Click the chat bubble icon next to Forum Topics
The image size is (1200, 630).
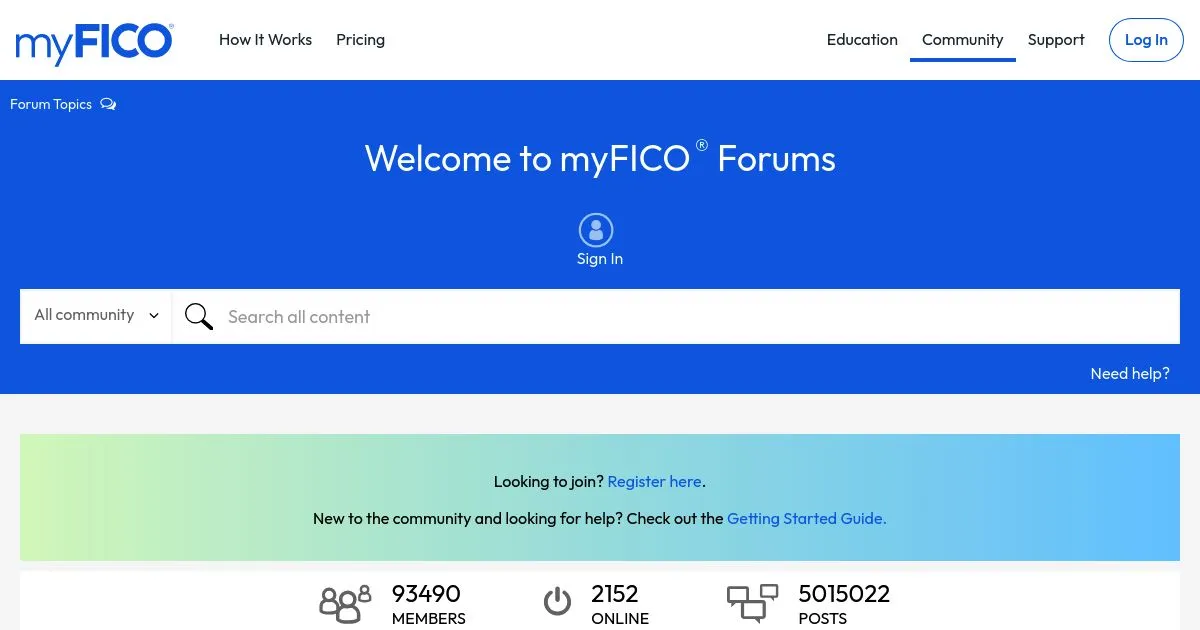[x=108, y=104]
